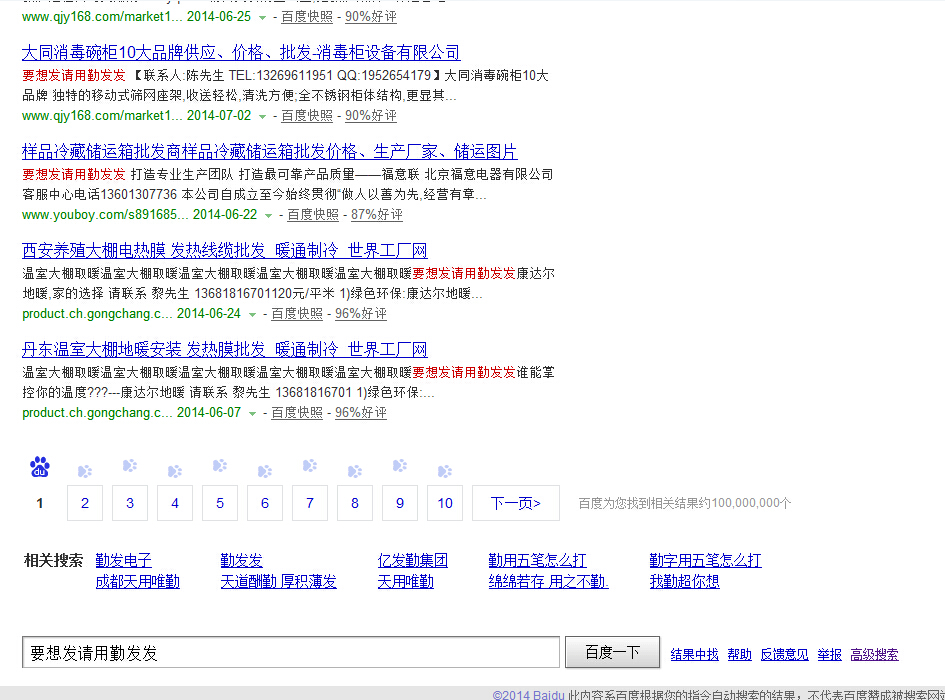This screenshot has width=945, height=700.
Task: Open the 样品冷藏储运箱批发商 result title
Action: [x=269, y=152]
